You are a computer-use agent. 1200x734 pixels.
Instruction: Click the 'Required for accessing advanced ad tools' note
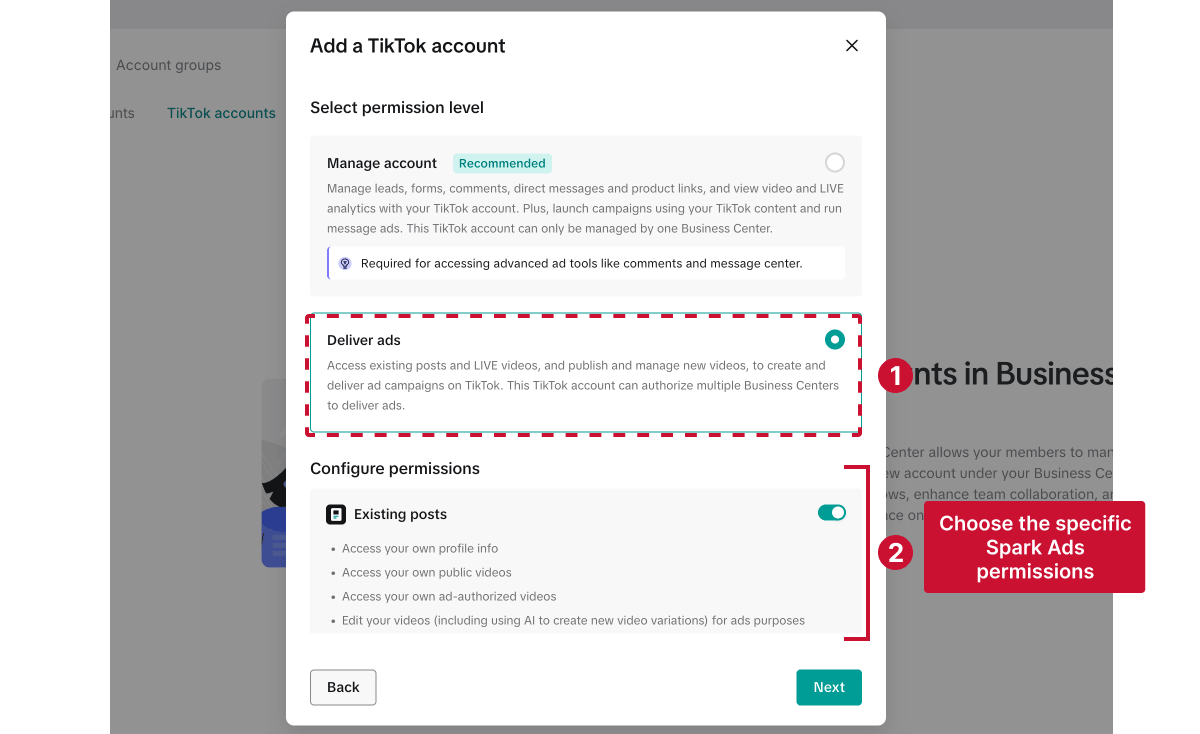tap(586, 263)
